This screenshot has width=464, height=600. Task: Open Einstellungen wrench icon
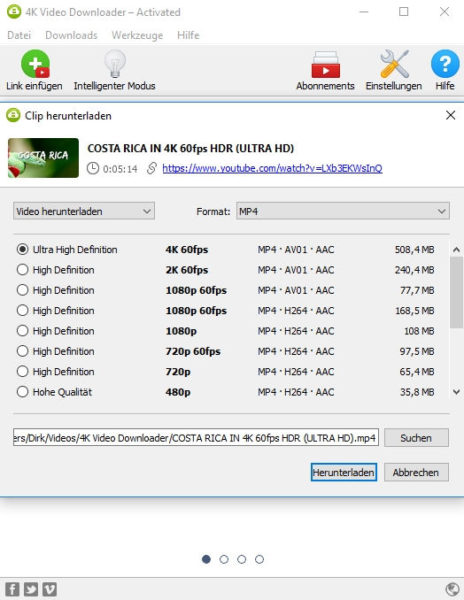[394, 64]
